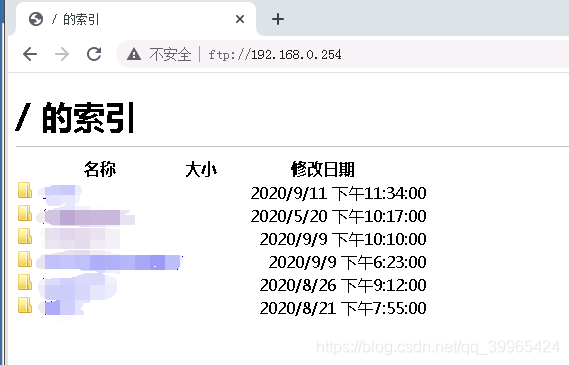Screen dimensions: 569x365
Task: Click the "修改日期" column header
Action: click(x=323, y=169)
